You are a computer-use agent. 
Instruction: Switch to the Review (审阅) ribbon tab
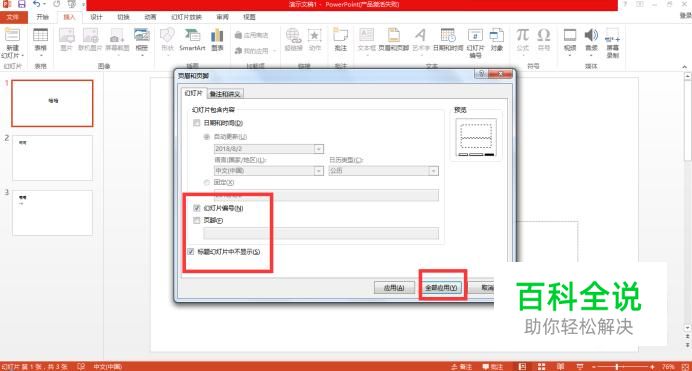(222, 17)
